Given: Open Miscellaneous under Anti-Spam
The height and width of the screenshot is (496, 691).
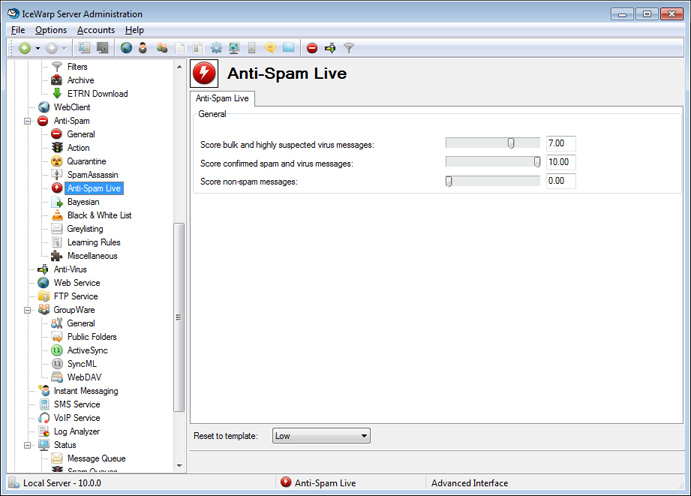Looking at the screenshot, I should [92, 255].
